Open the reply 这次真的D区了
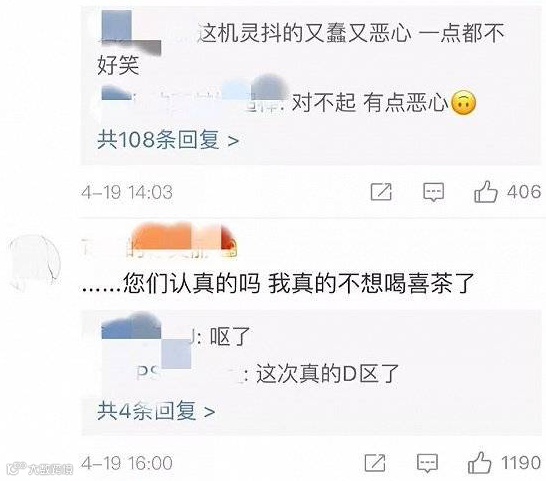Screen dimensions: 546x481 coord(327,374)
